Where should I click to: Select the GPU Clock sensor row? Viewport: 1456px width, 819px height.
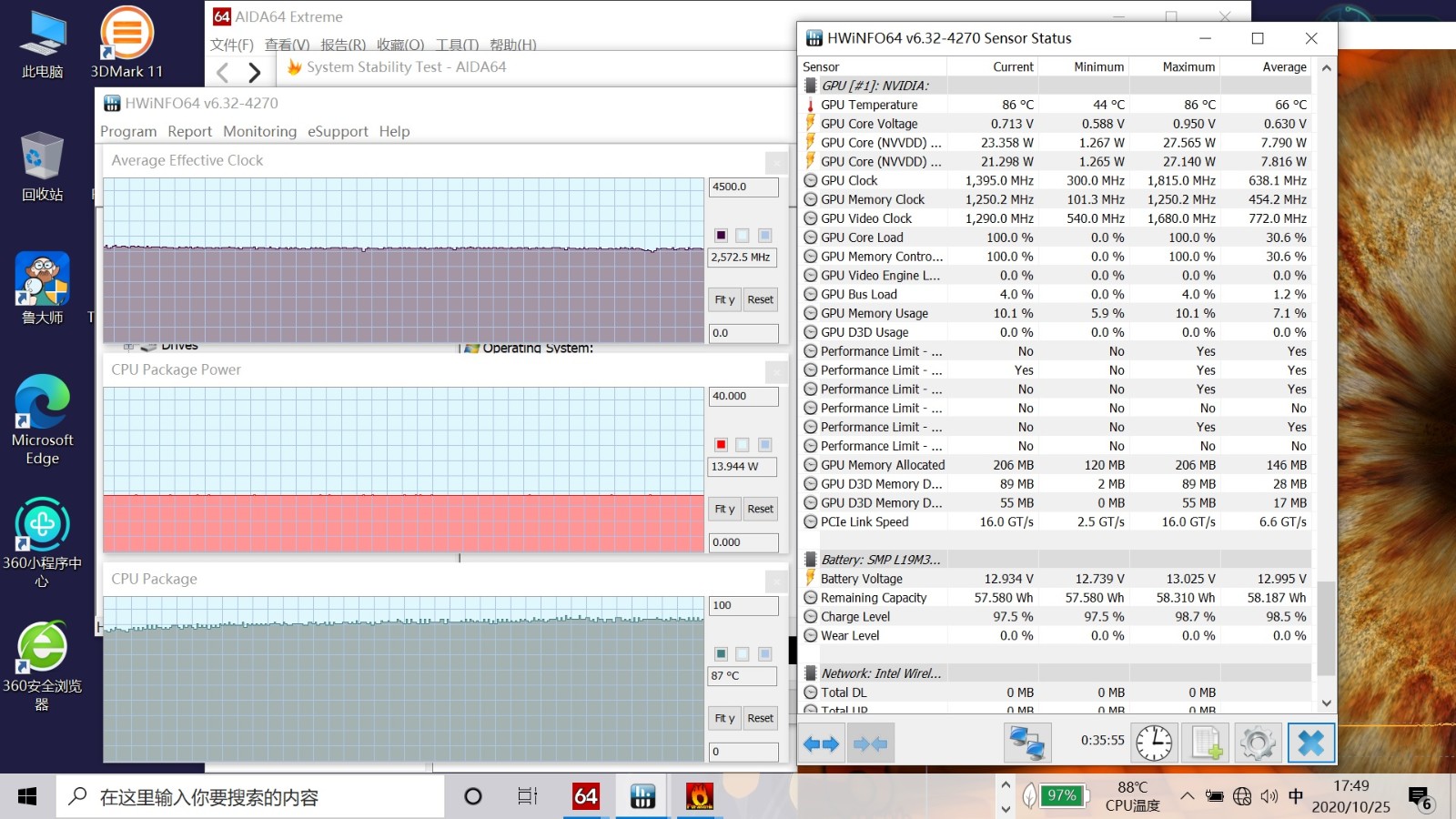pyautogui.click(x=1057, y=180)
